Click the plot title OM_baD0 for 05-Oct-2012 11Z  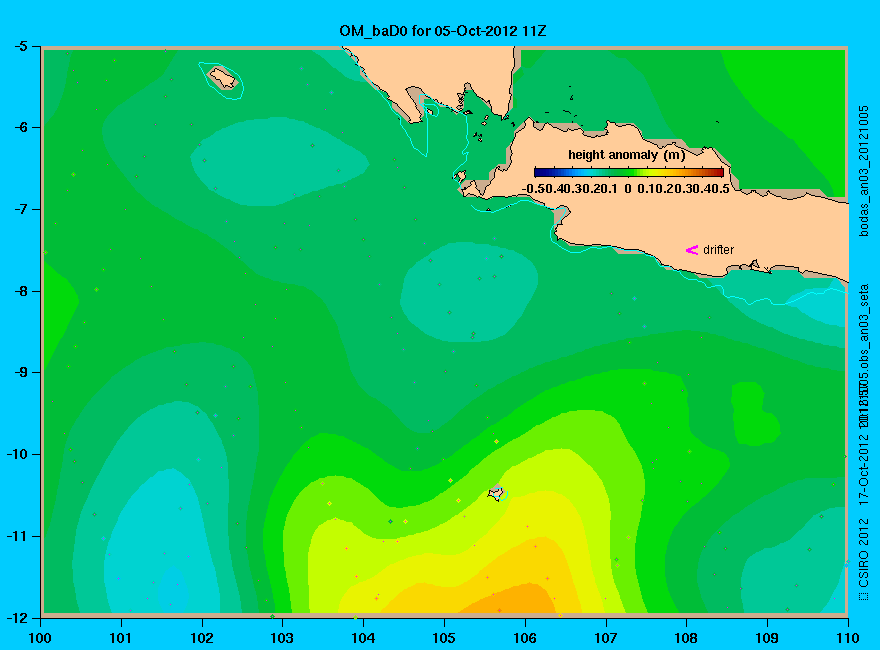pos(442,30)
